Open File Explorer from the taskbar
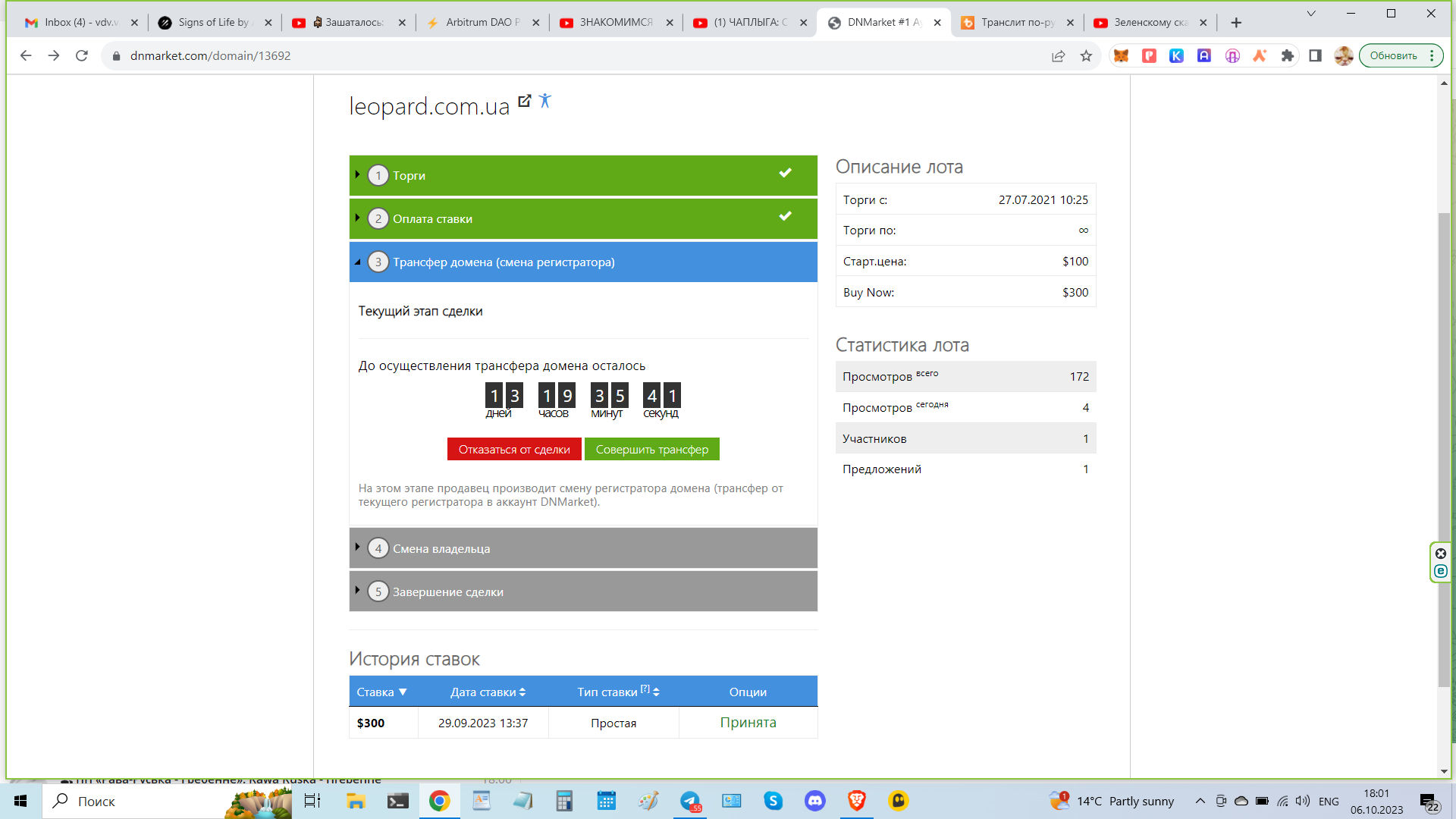Screen dimensions: 1456x819 pos(356,801)
